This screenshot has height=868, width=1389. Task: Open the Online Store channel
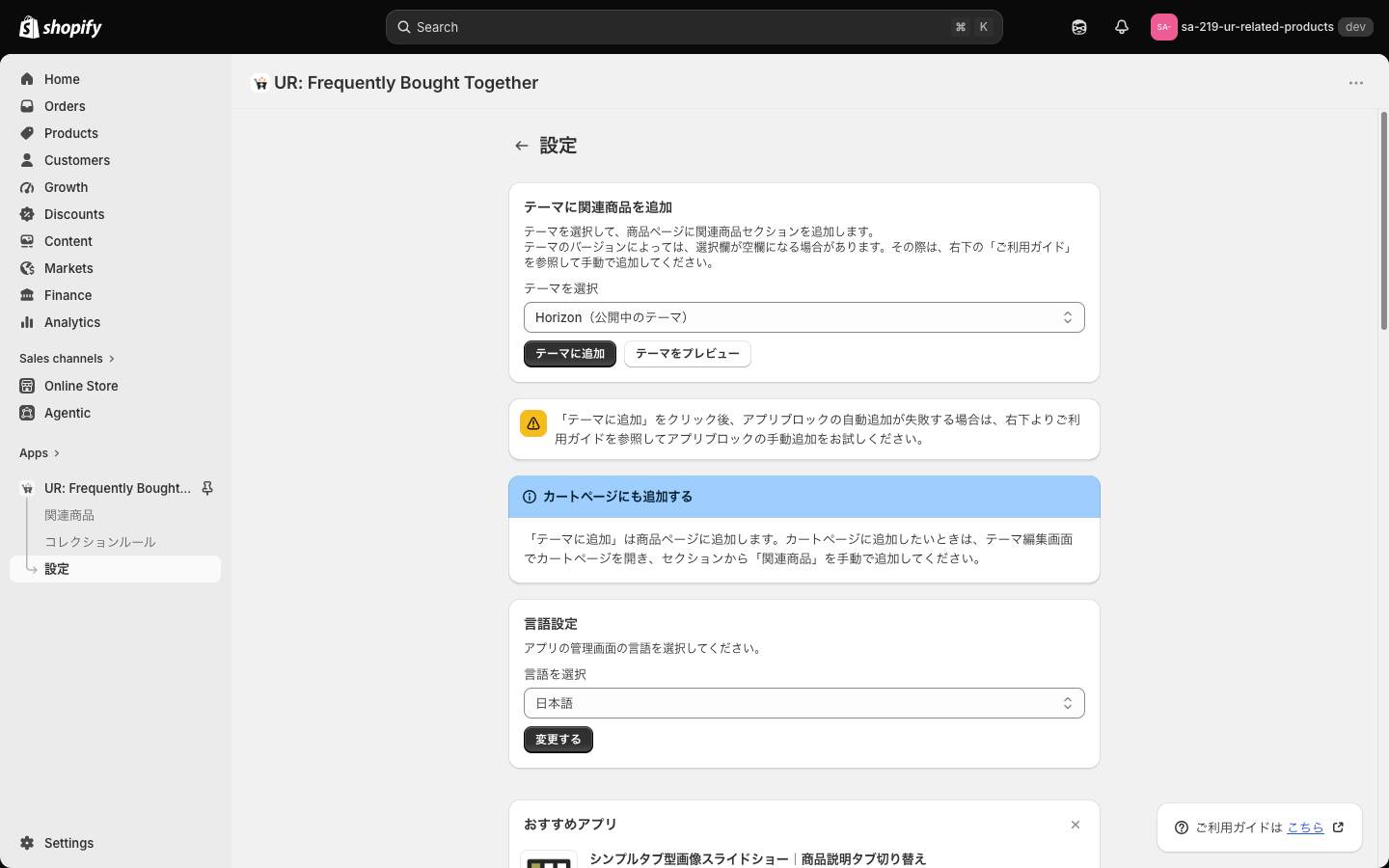point(115,386)
